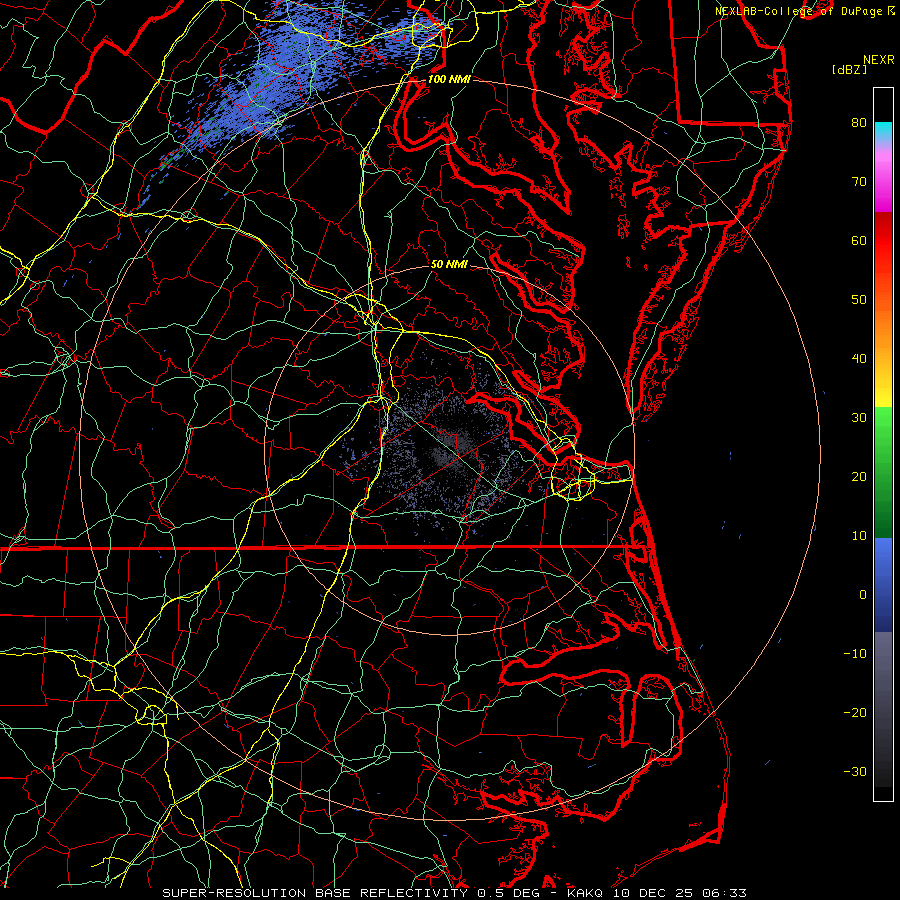This screenshot has width=900, height=900.
Task: Click the [dBZ] units label
Action: pyautogui.click(x=849, y=70)
